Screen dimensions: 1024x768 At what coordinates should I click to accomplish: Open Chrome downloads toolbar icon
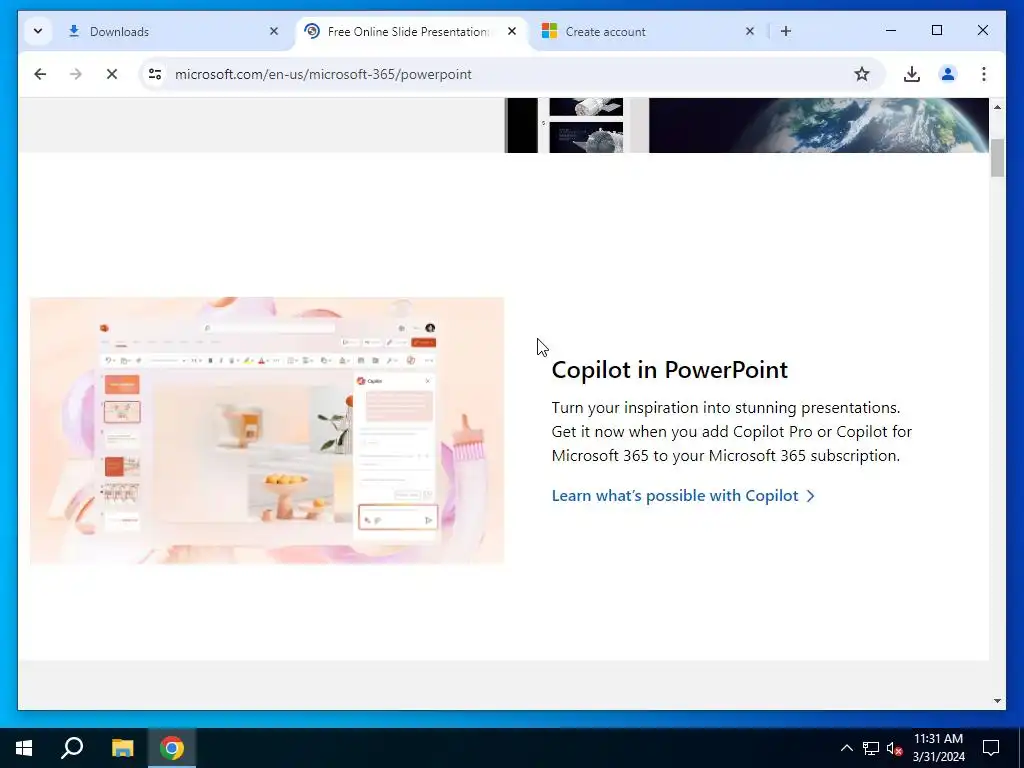(912, 74)
